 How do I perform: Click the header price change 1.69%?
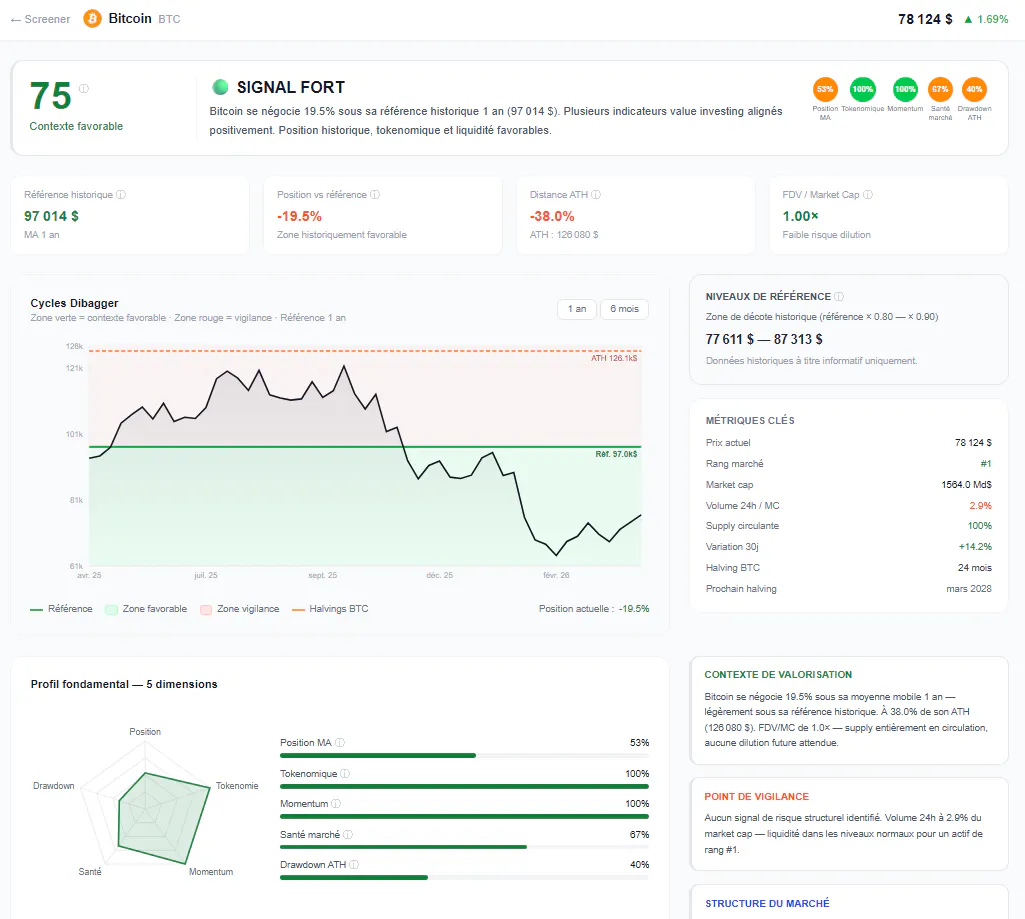point(986,19)
